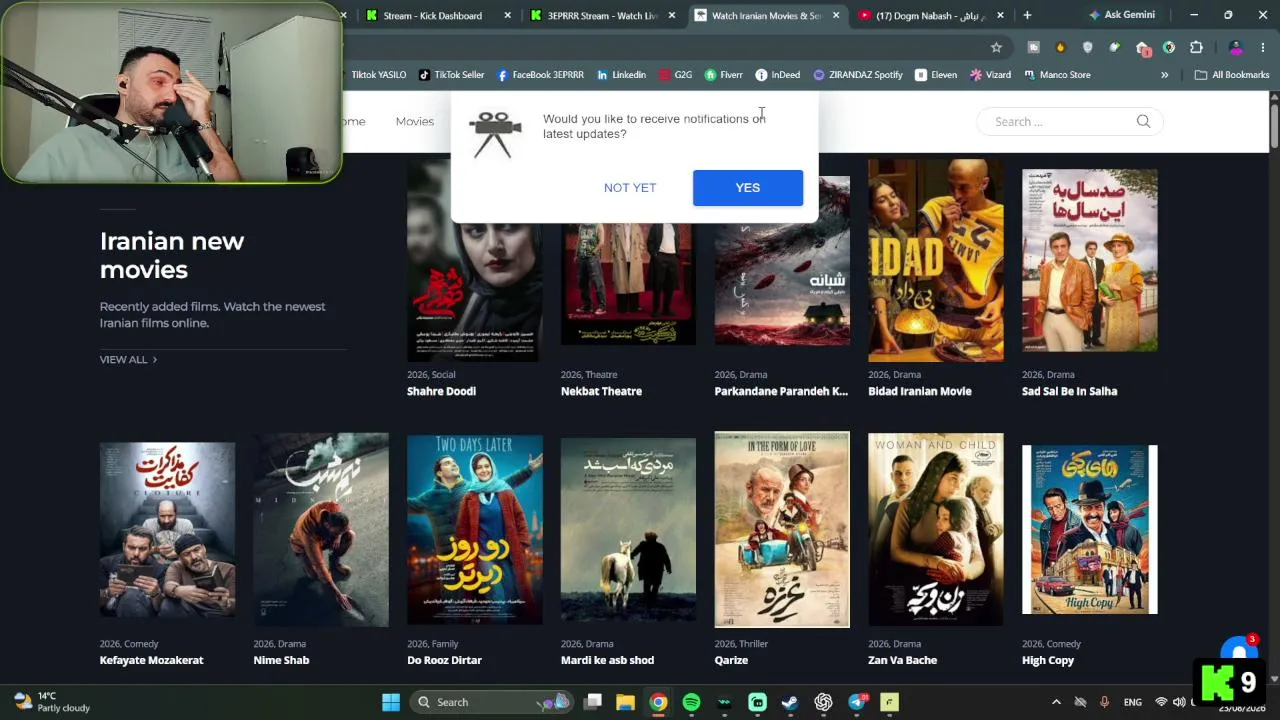Open Telegram from the taskbar

857,702
